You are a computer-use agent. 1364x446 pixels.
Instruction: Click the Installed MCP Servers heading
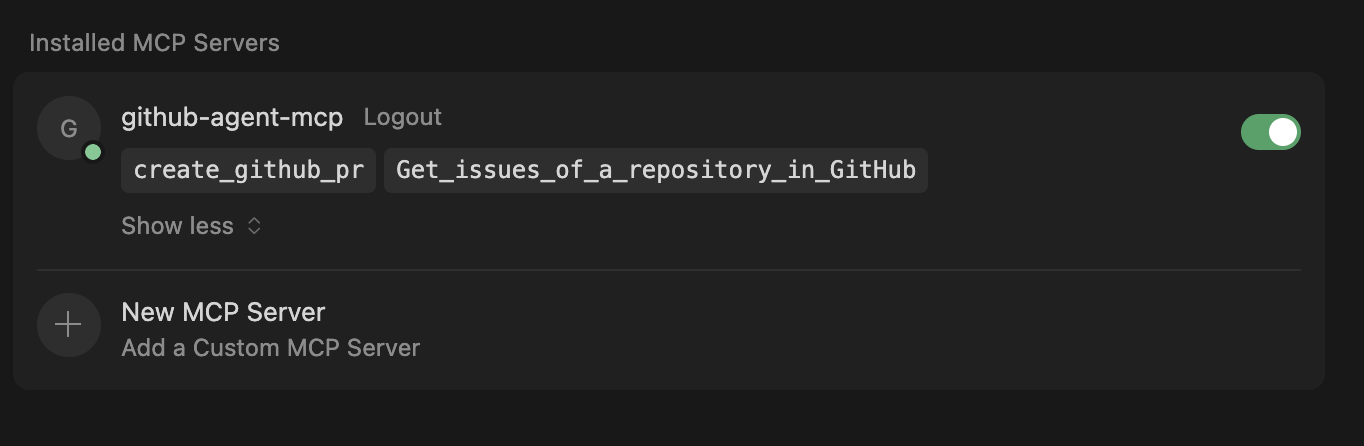[154, 43]
